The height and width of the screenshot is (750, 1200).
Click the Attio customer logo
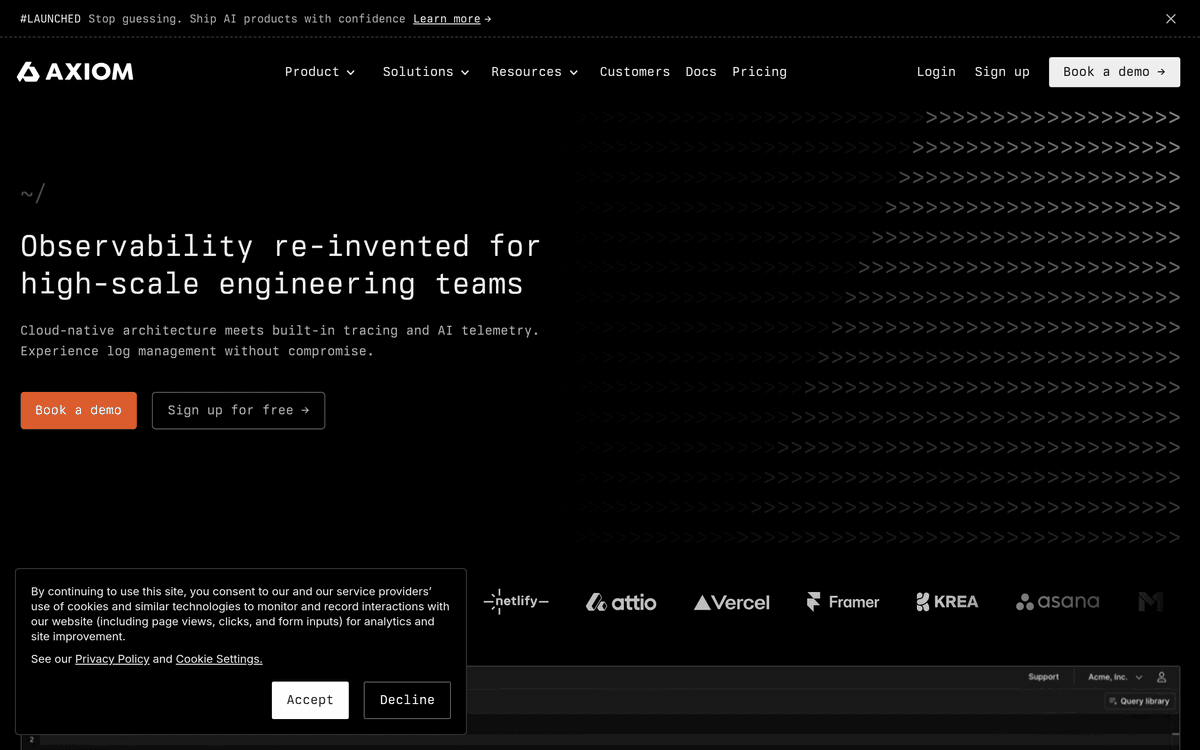620,601
